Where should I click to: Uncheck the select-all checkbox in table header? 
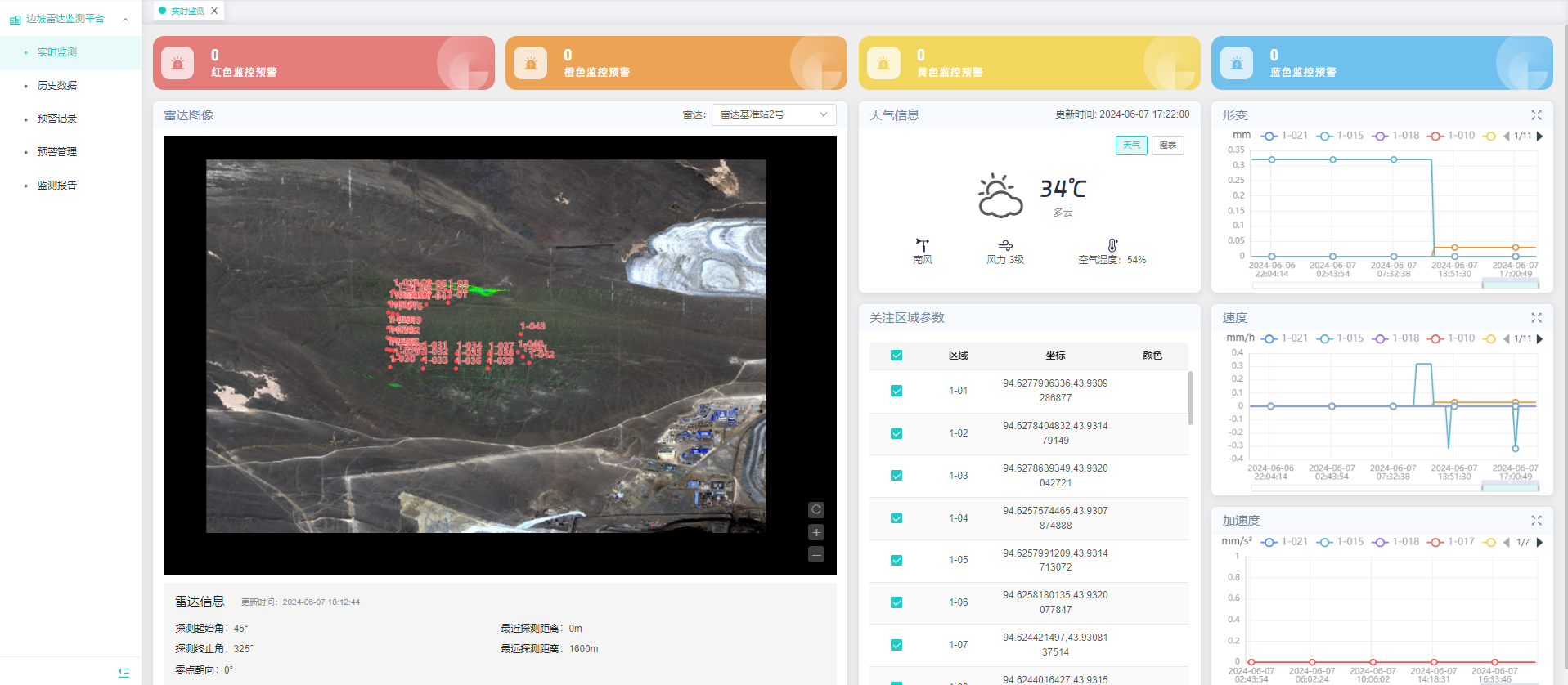[x=896, y=356]
